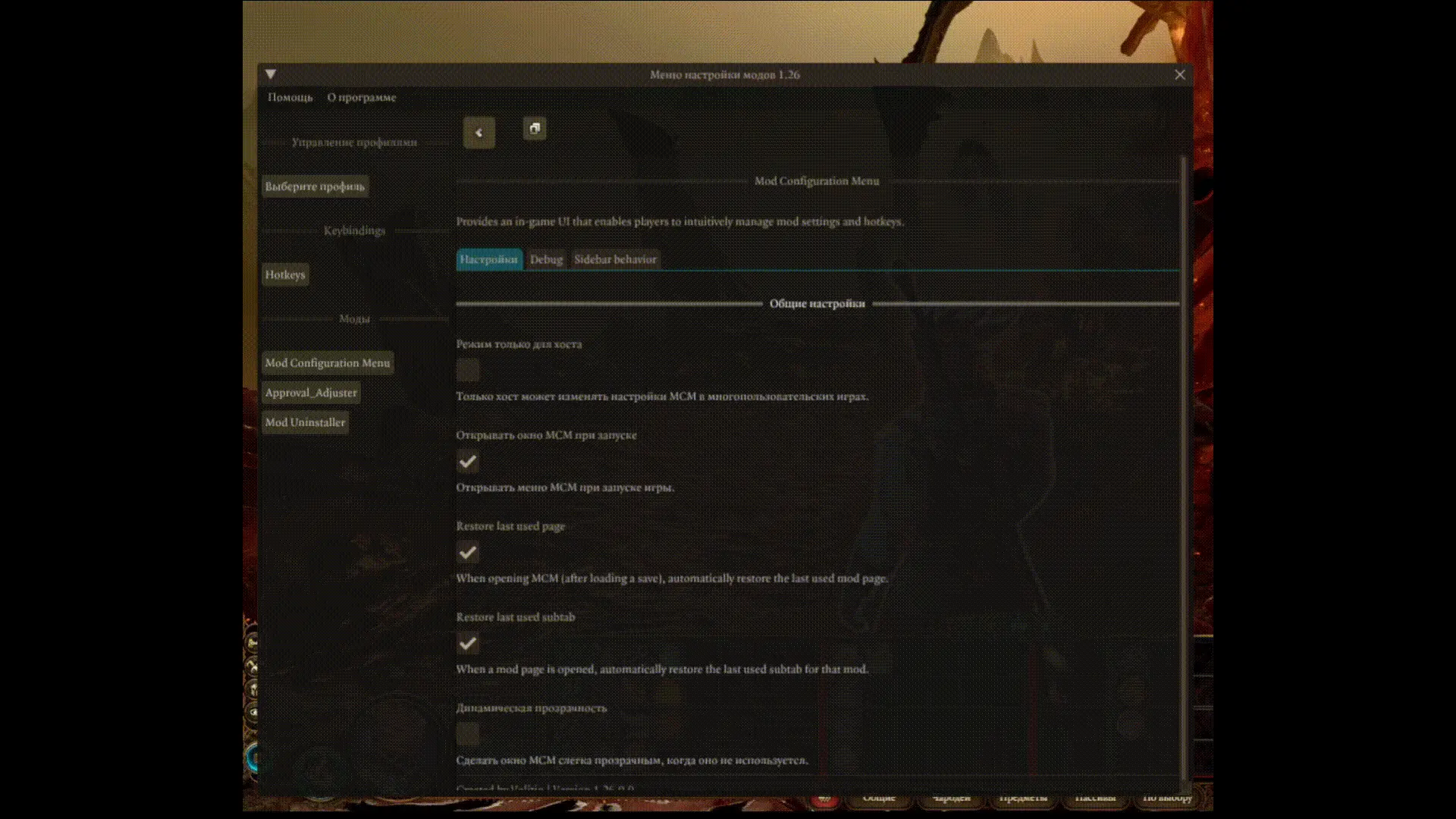Open the Помощь menu

pyautogui.click(x=290, y=97)
